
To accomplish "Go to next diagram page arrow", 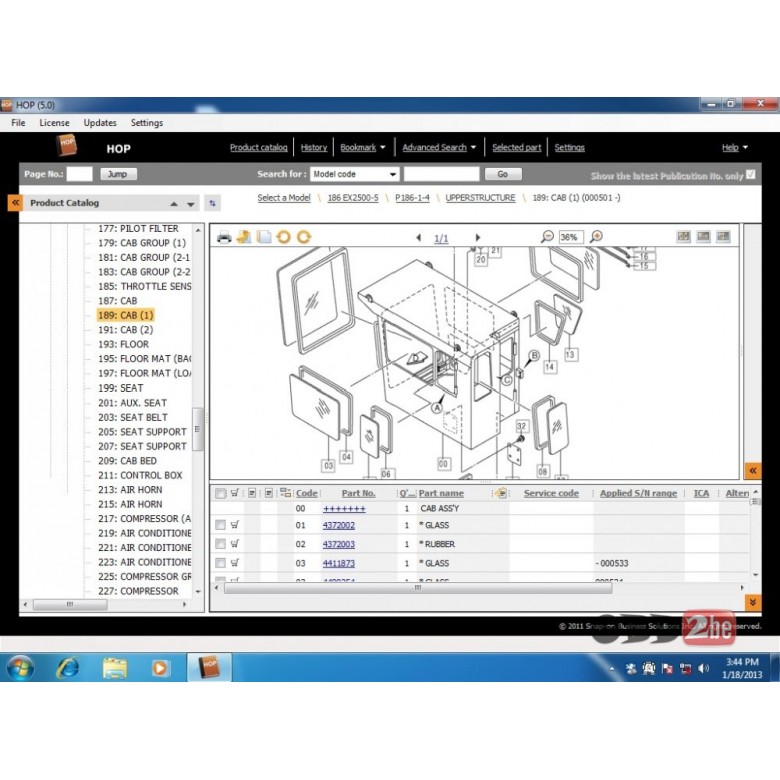I will point(478,238).
